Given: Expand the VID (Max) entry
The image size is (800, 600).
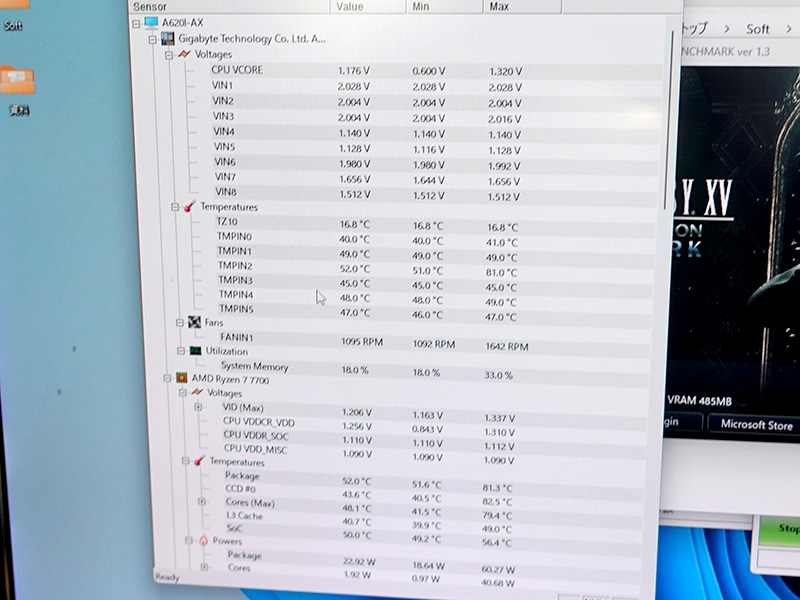Looking at the screenshot, I should (198, 407).
